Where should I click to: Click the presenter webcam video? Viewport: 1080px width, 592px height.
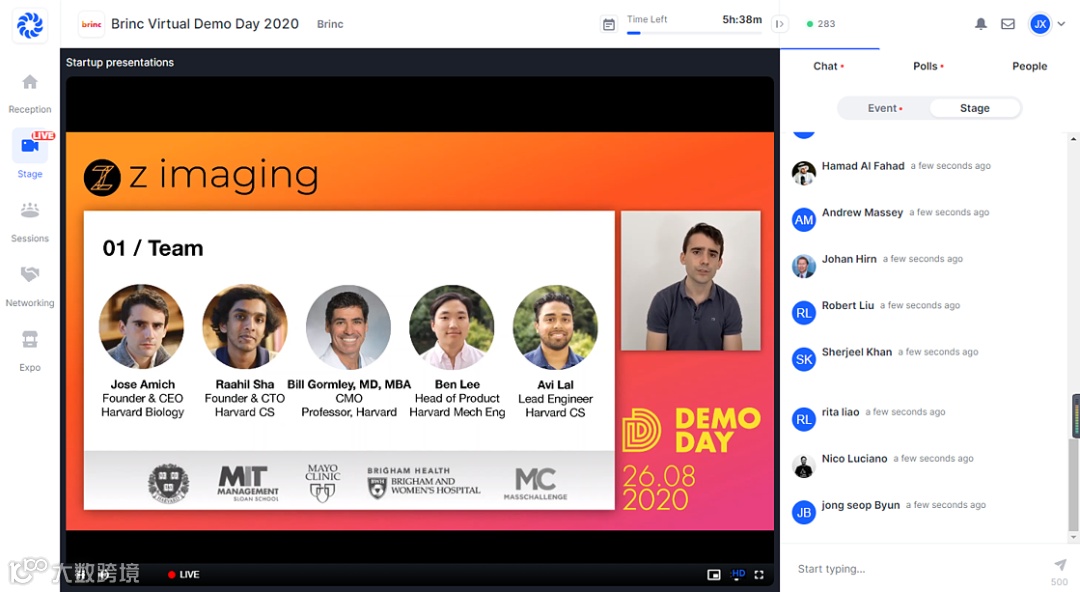tap(691, 280)
